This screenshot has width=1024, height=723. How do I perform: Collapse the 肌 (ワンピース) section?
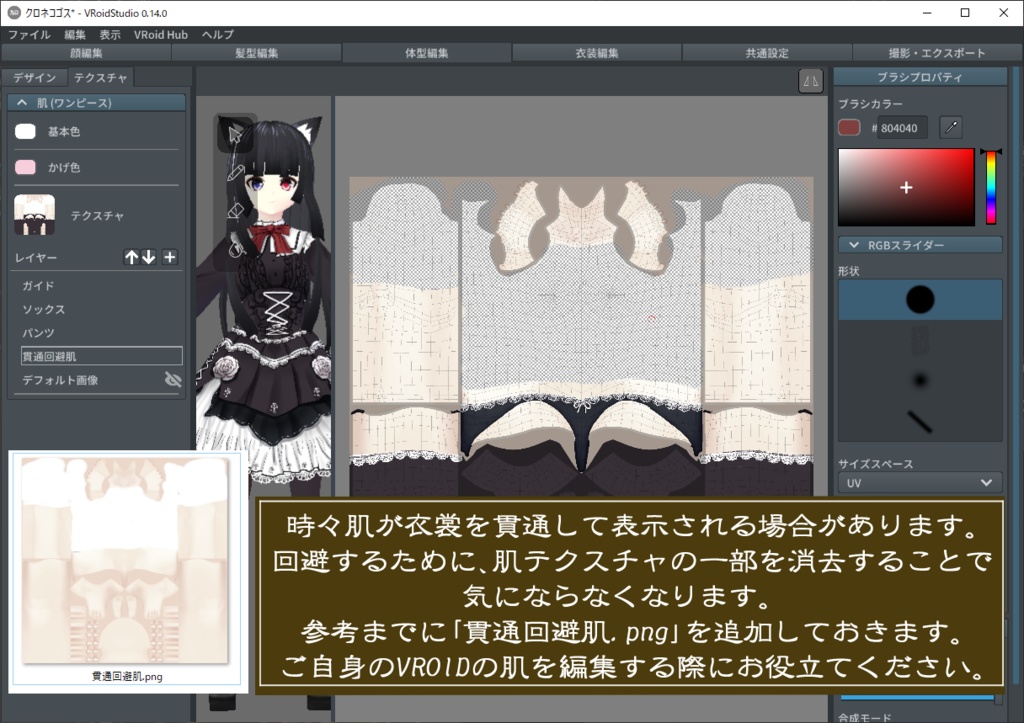coord(95,102)
